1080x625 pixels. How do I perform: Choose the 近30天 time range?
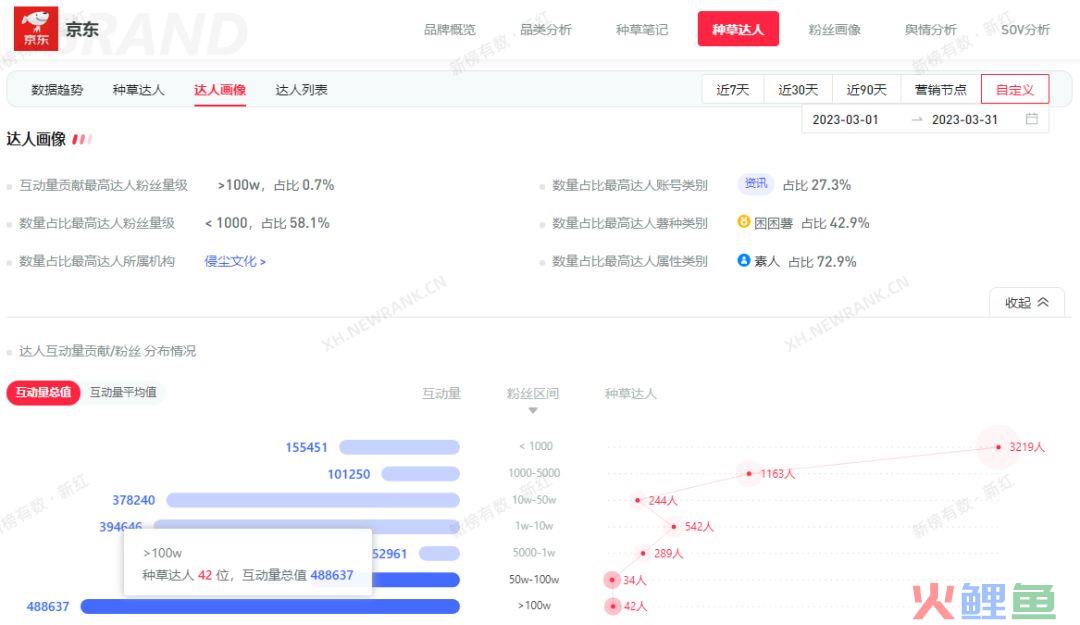point(798,90)
